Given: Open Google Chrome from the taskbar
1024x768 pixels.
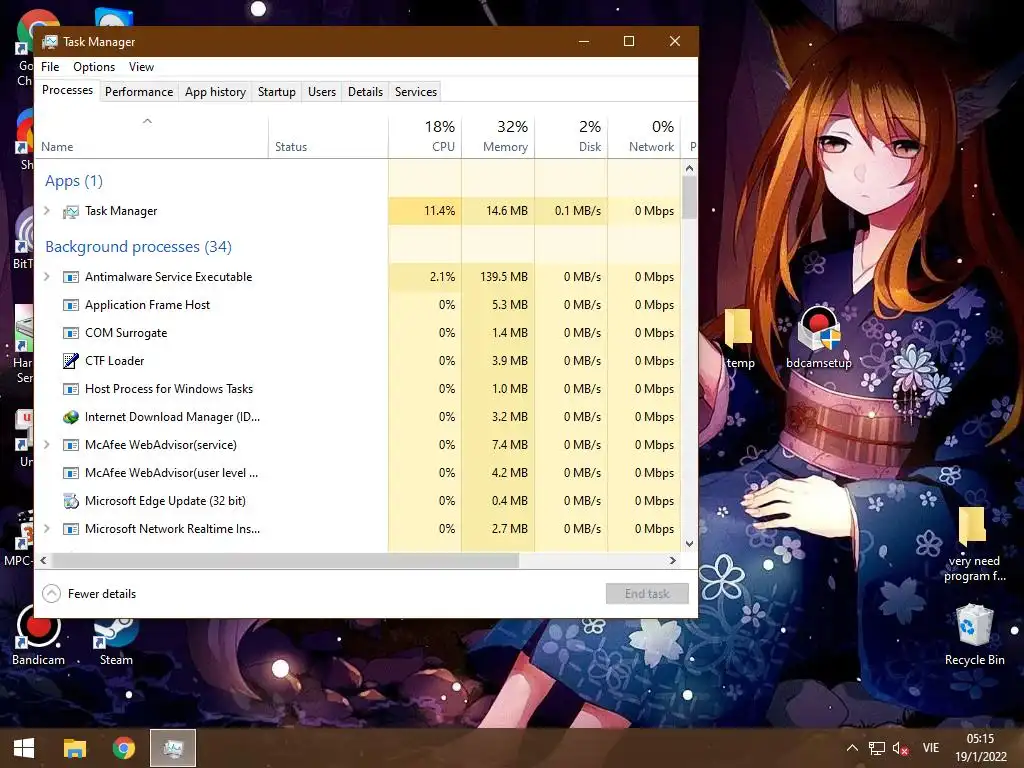Looking at the screenshot, I should [x=123, y=748].
